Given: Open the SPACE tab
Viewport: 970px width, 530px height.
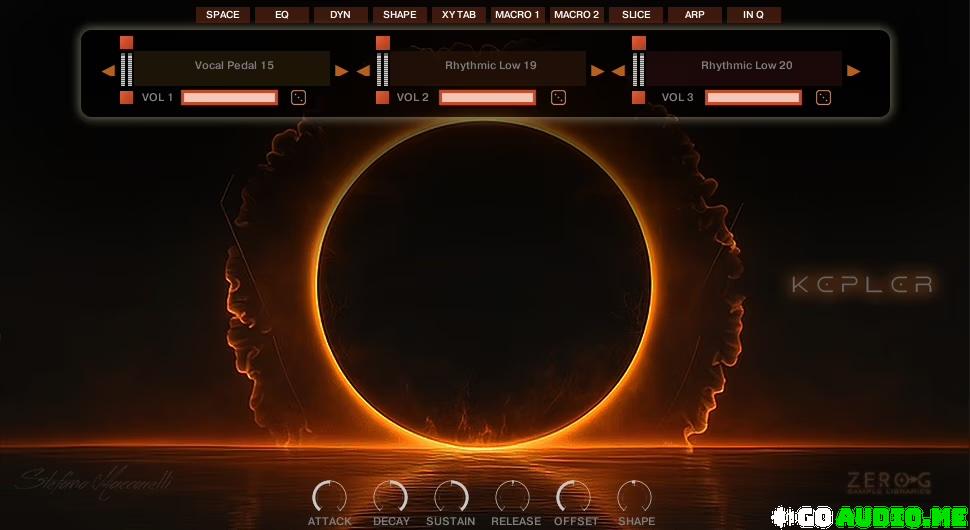Looking at the screenshot, I should (223, 15).
